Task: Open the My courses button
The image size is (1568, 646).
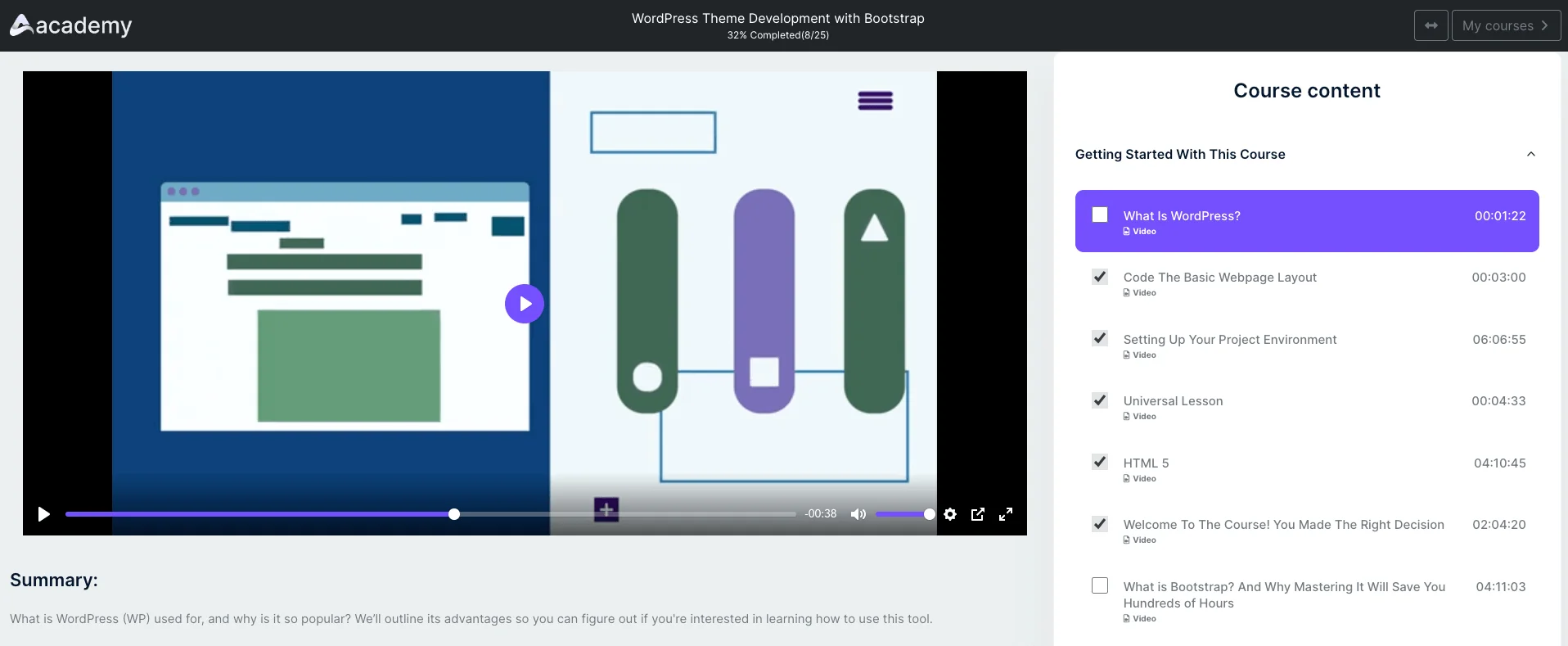Action: pyautogui.click(x=1505, y=25)
